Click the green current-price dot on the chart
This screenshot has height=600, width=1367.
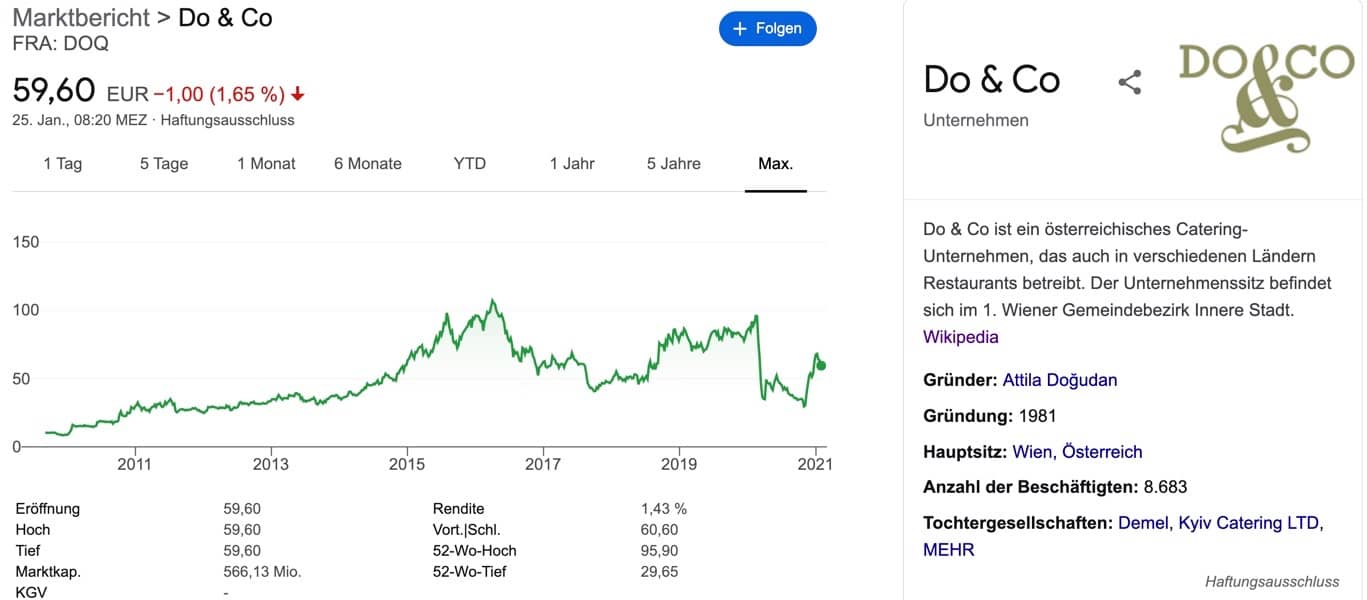click(x=821, y=365)
